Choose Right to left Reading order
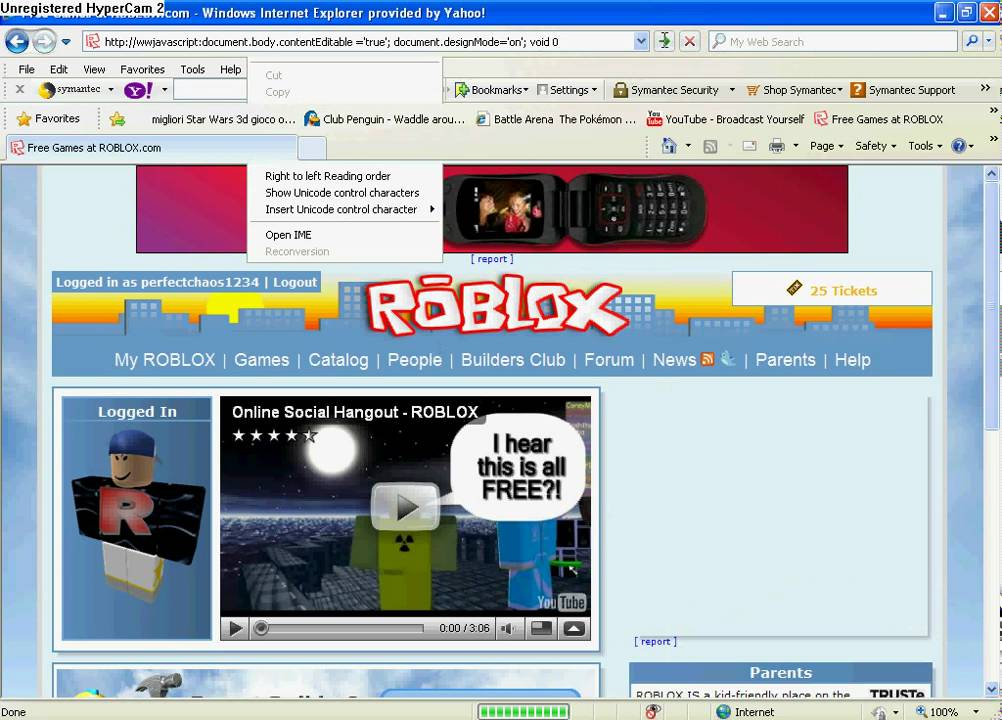 pyautogui.click(x=344, y=176)
